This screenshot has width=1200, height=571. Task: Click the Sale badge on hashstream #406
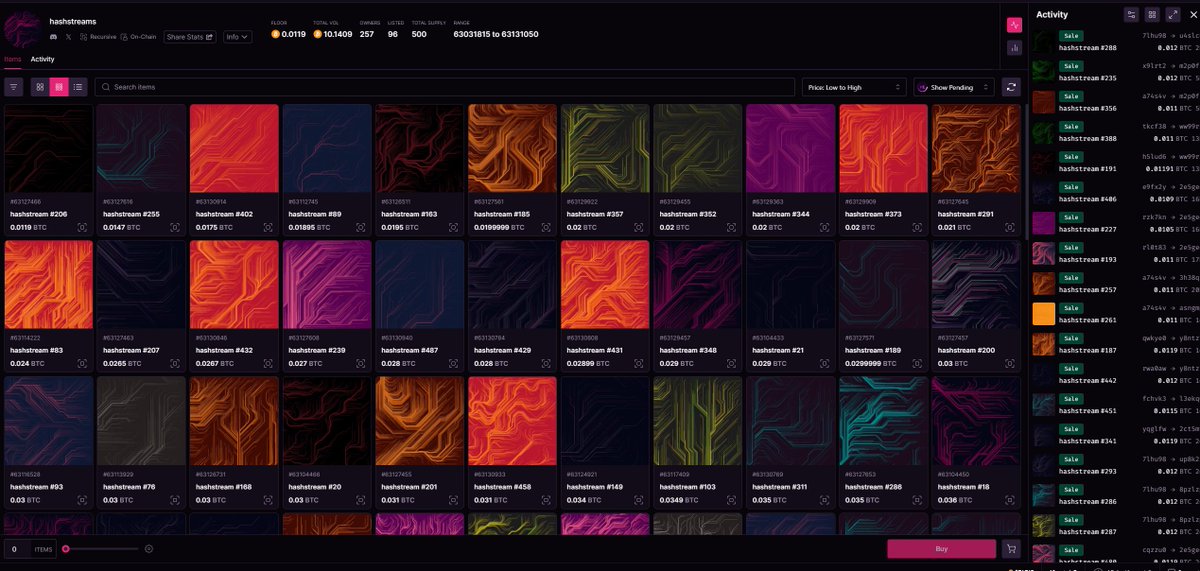click(x=1072, y=187)
